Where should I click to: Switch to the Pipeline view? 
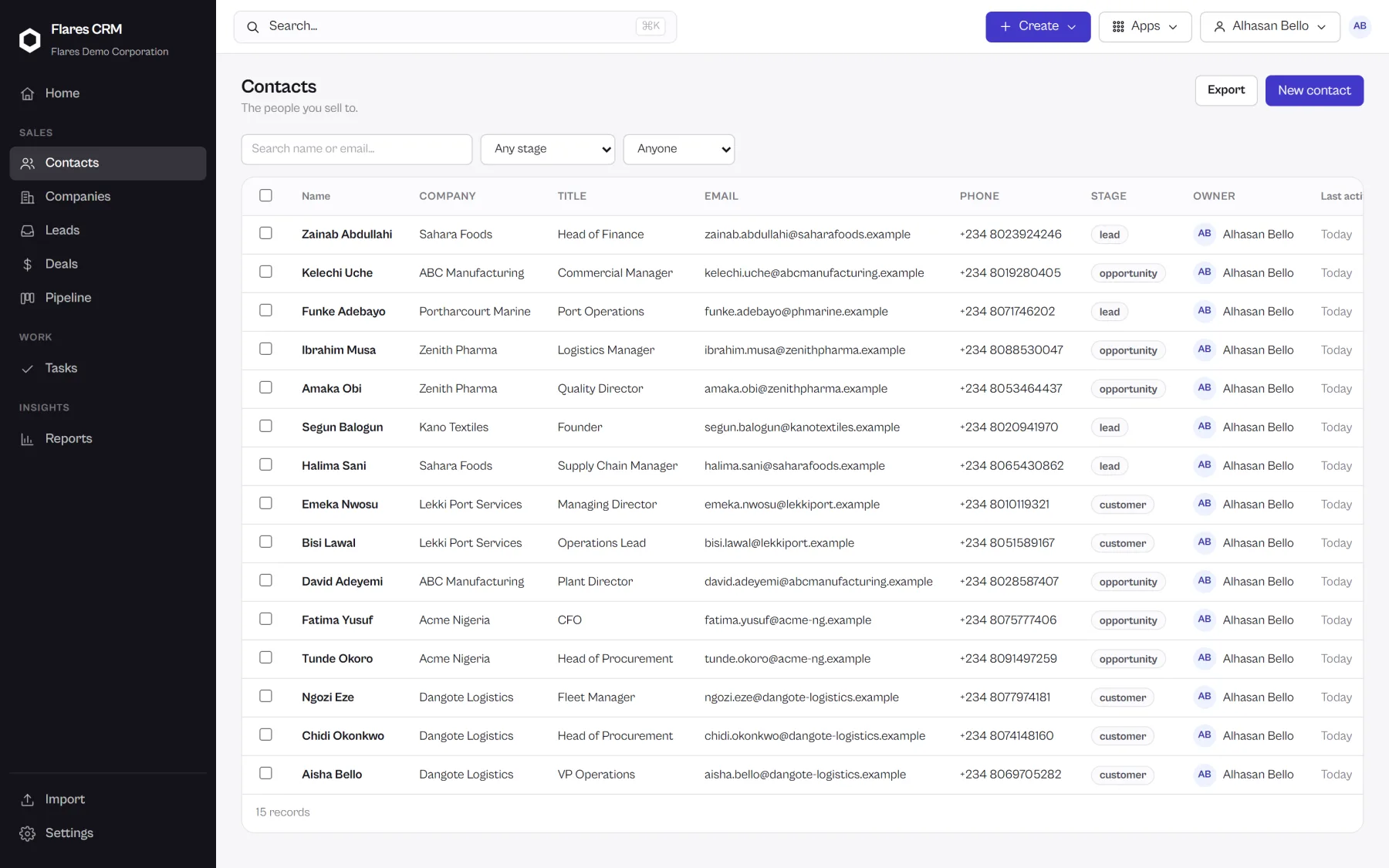point(108,298)
